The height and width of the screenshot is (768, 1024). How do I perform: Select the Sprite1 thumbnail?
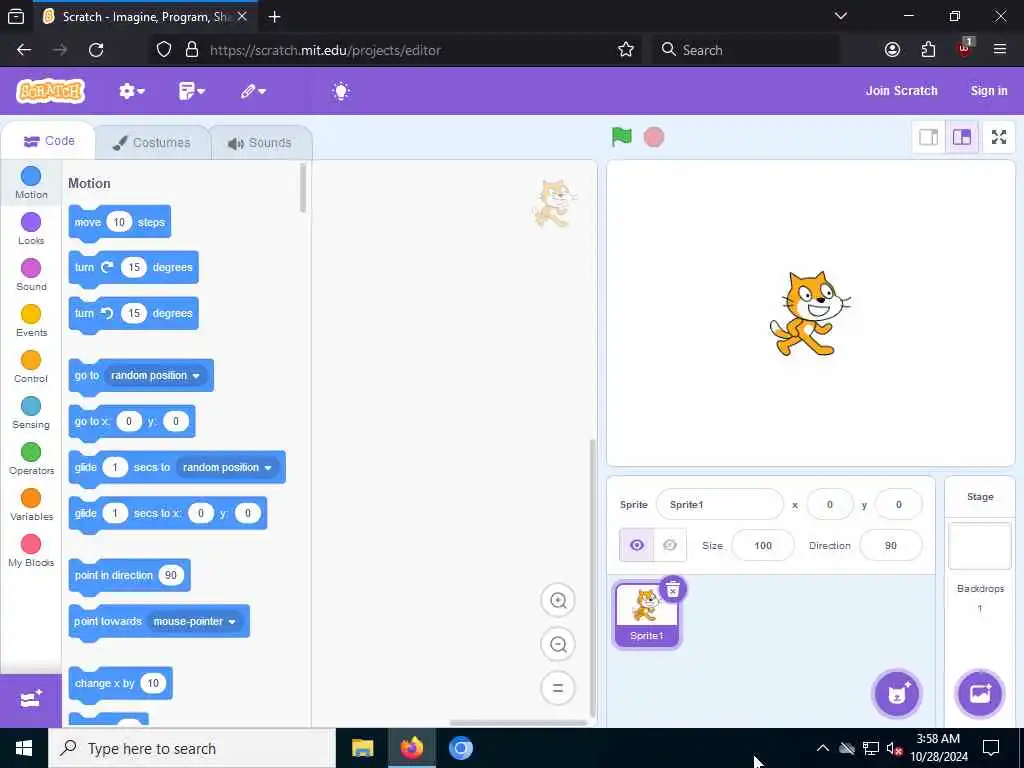click(647, 615)
